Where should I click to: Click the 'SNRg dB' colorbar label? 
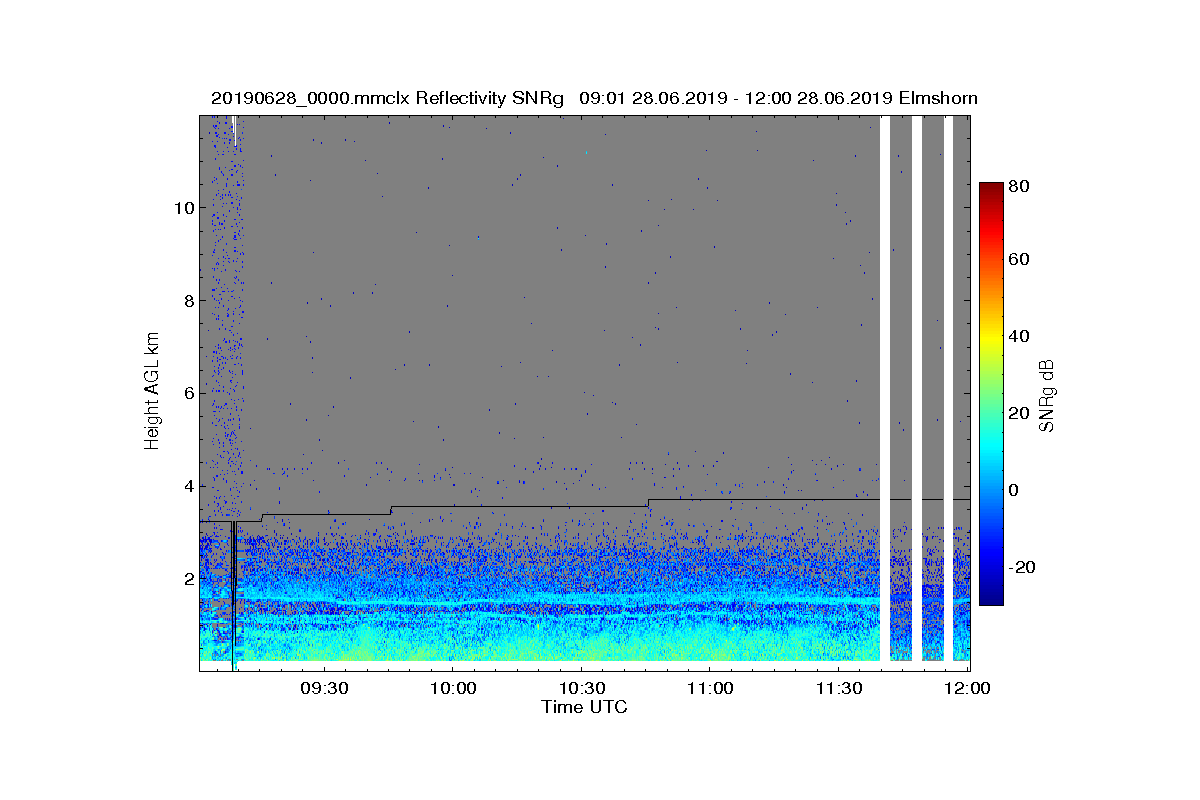(x=1046, y=397)
